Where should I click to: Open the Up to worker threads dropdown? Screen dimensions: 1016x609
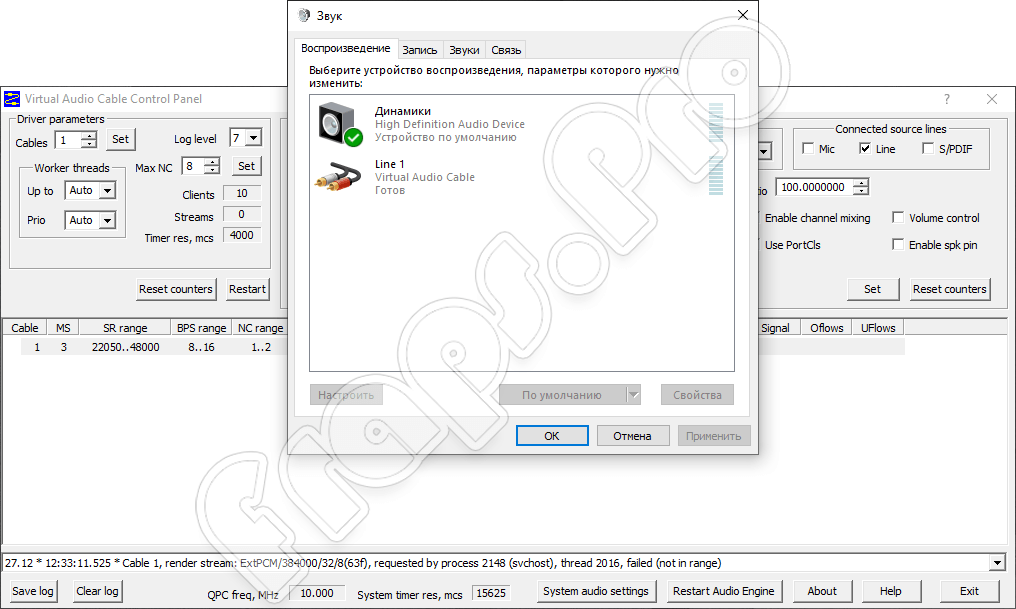[x=107, y=191]
